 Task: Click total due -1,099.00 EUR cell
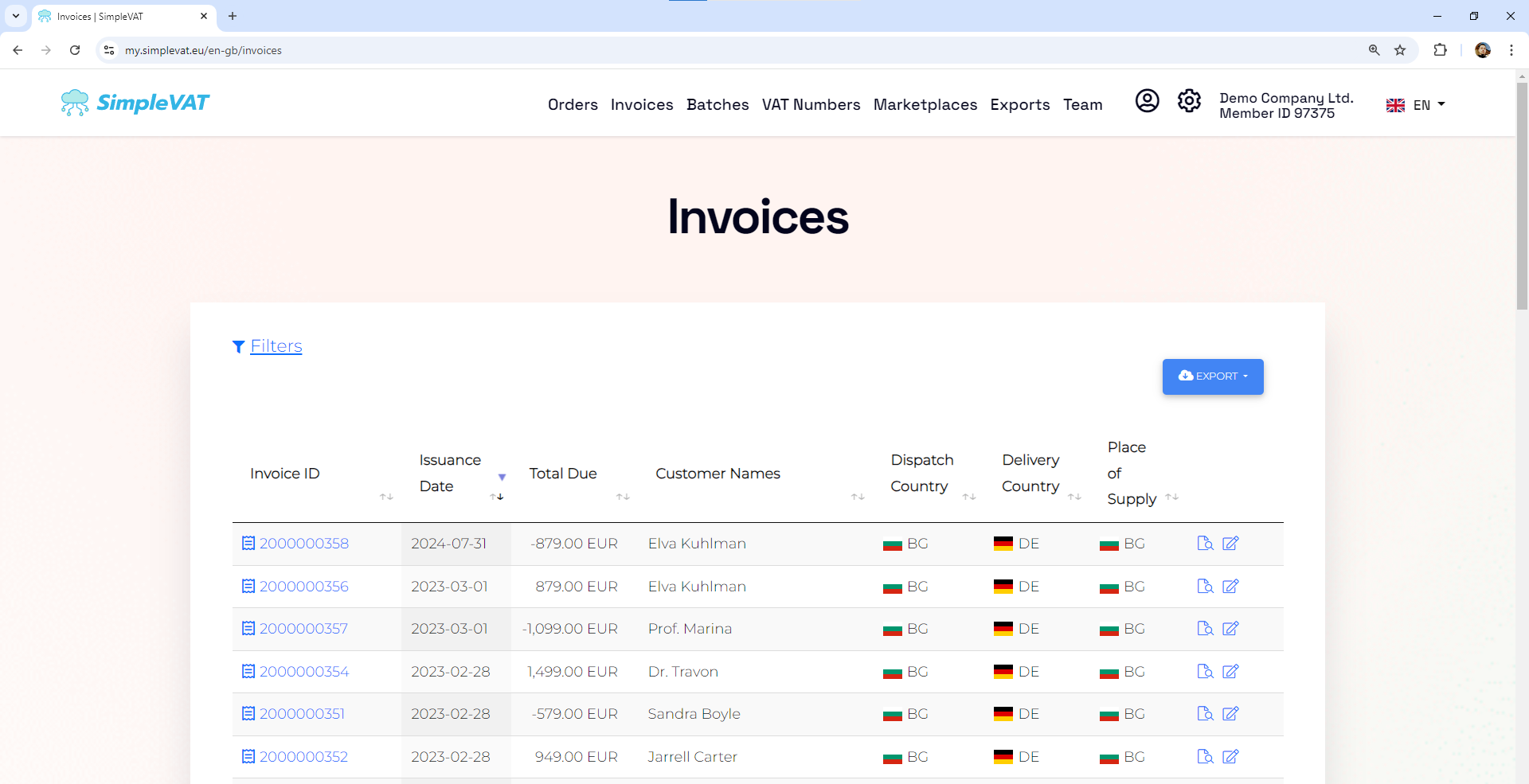tap(569, 629)
